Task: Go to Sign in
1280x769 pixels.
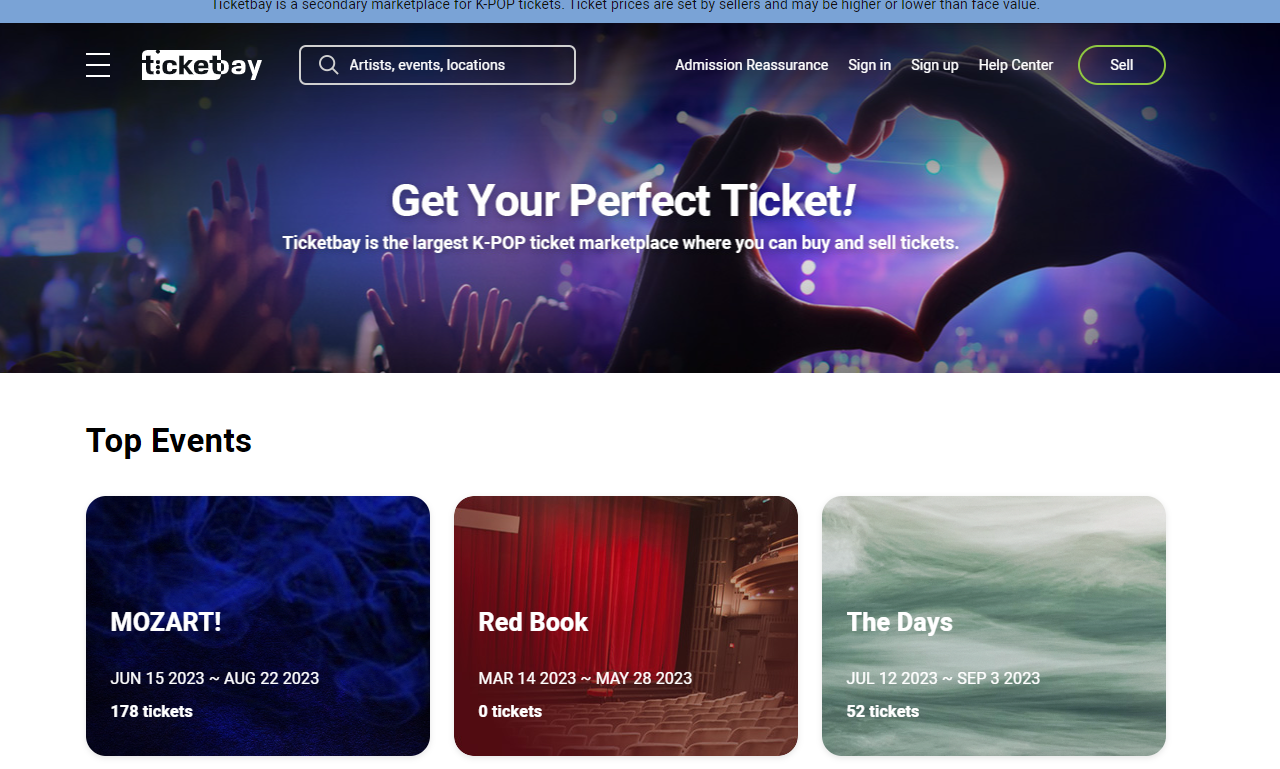Action: 869,65
